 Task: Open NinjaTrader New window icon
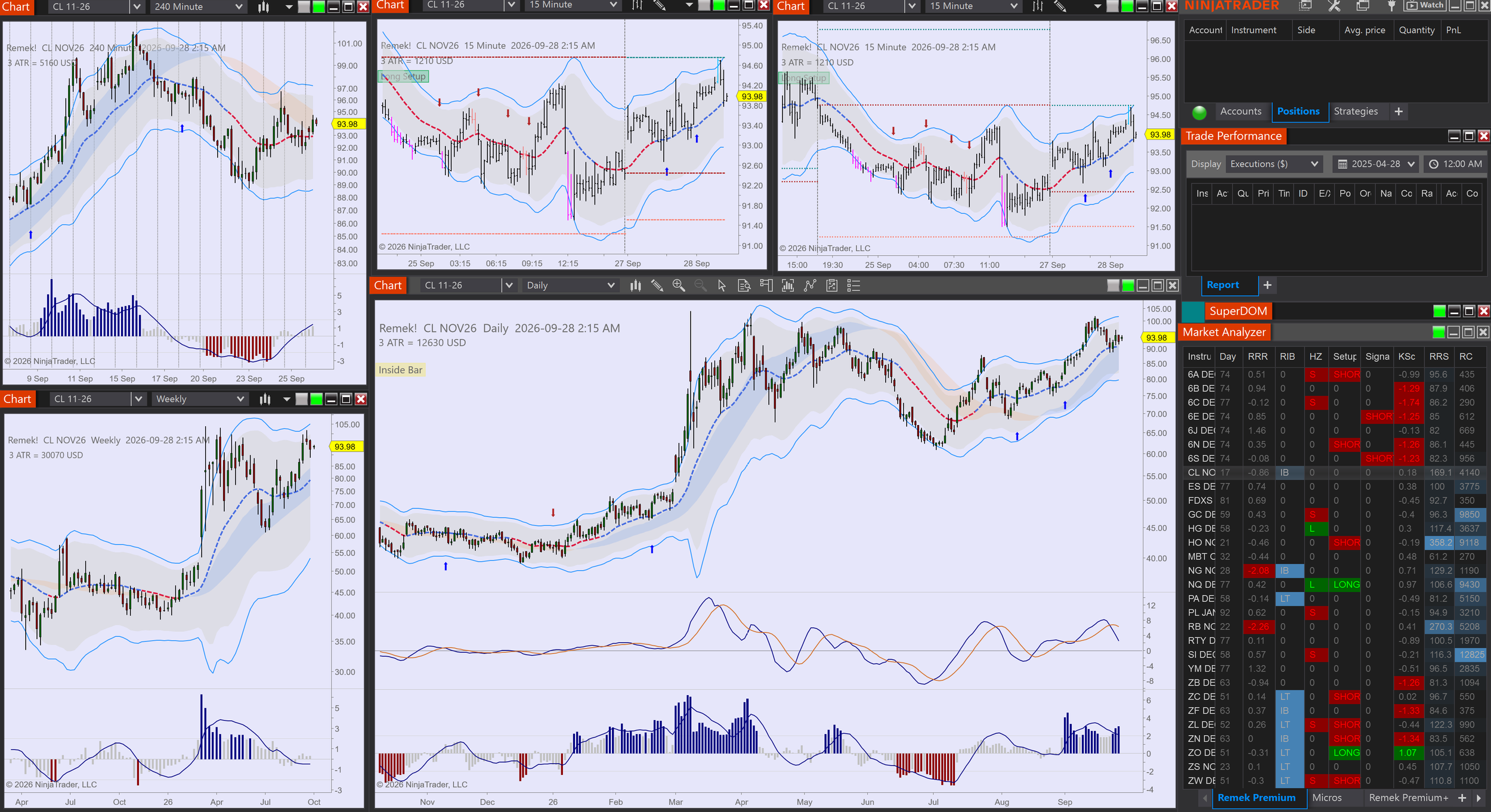tap(1306, 6)
